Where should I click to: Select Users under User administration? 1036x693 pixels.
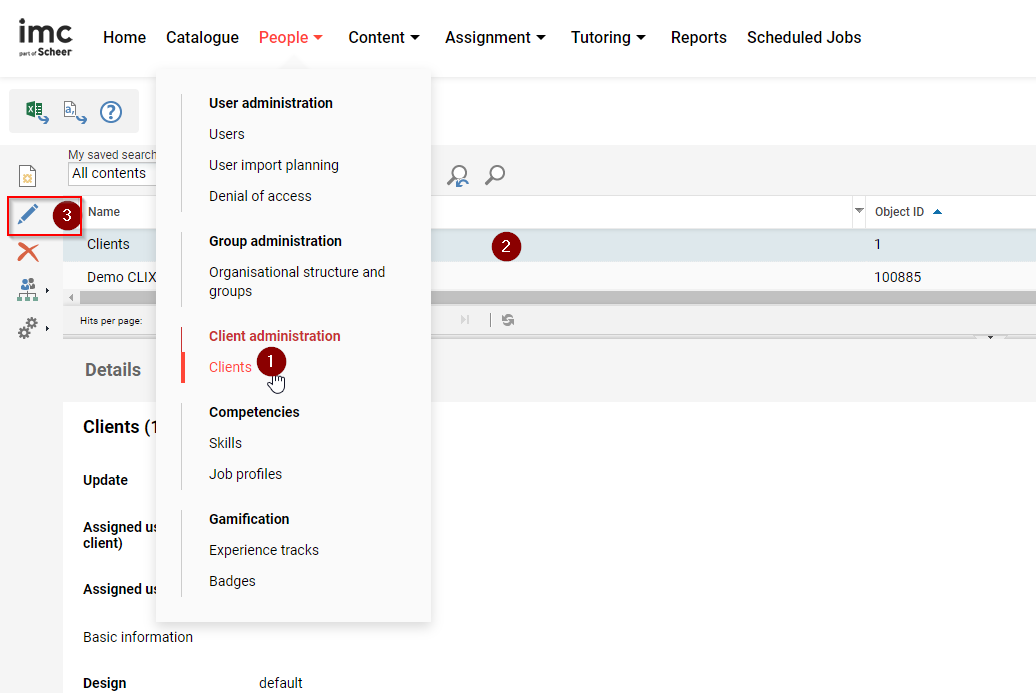tap(227, 134)
